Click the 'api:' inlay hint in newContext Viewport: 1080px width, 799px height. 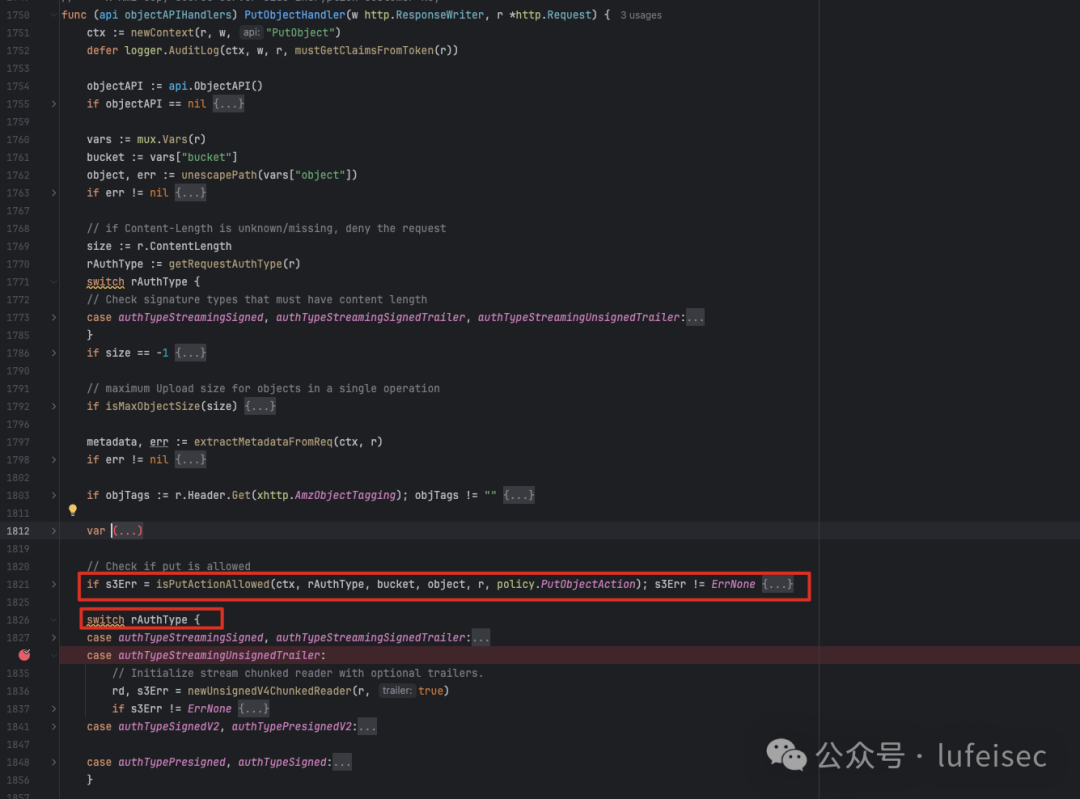(251, 32)
